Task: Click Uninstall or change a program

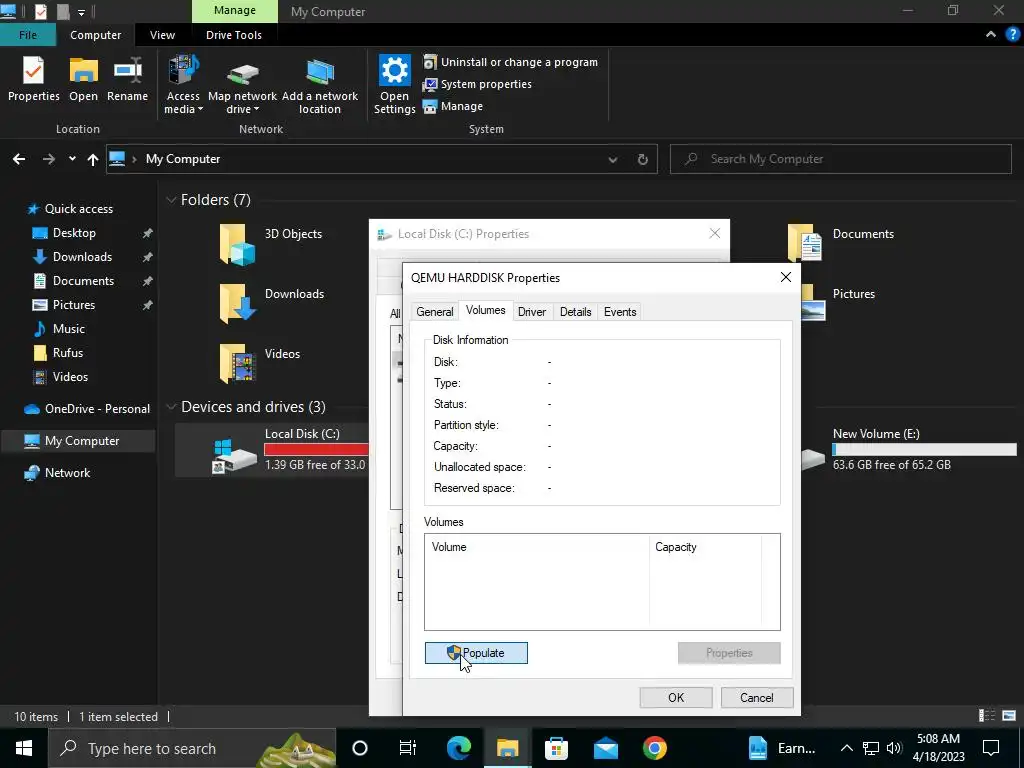Action: [x=511, y=62]
